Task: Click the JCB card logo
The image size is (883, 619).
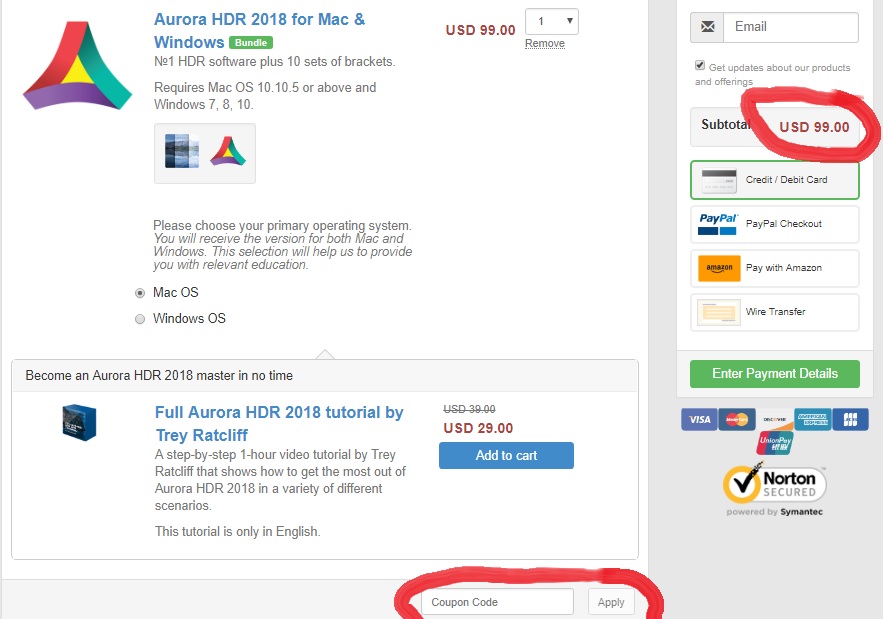Action: pos(850,420)
